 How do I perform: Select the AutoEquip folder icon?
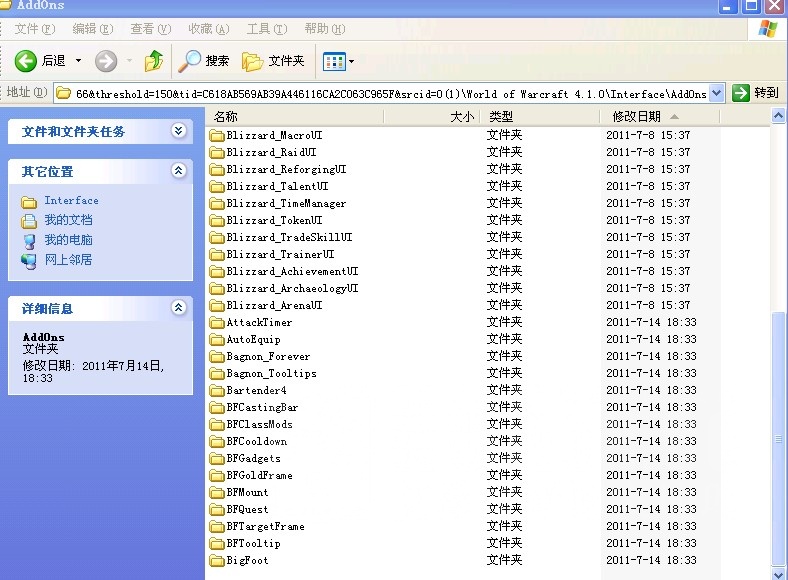click(217, 340)
